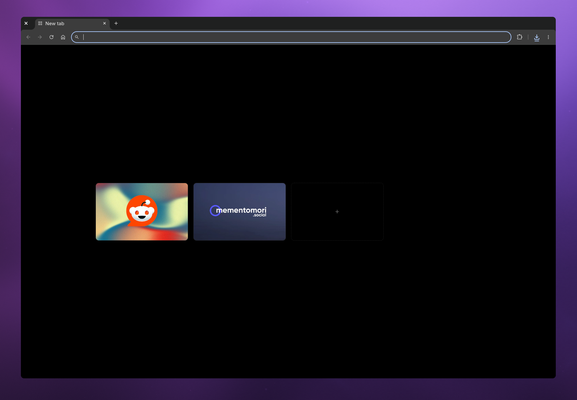Open a new tab with plus button
Image resolution: width=577 pixels, height=400 pixels.
tap(116, 24)
